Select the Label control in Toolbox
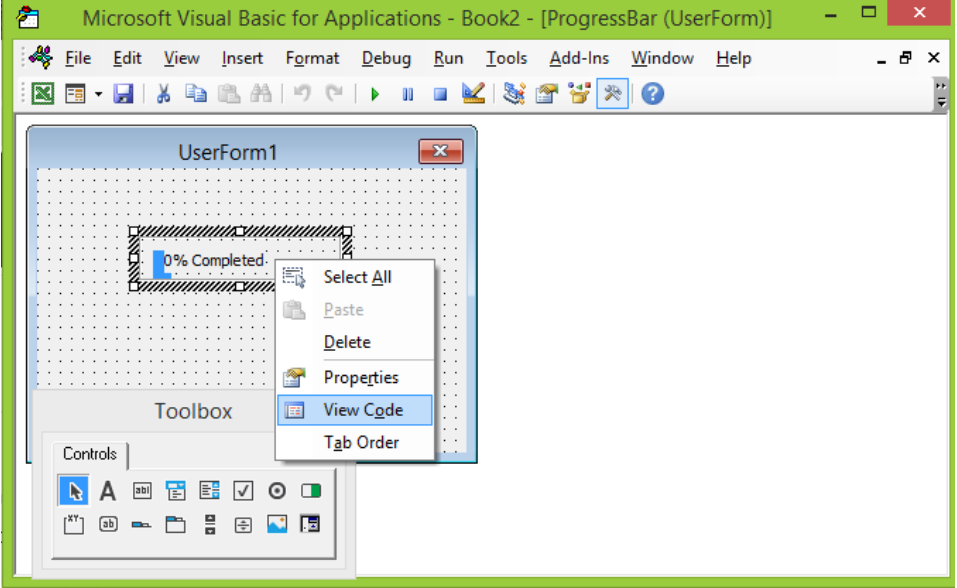Viewport: 957px width, 588px height. pos(107,490)
